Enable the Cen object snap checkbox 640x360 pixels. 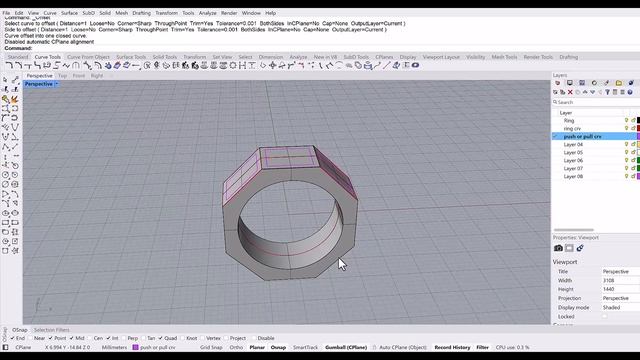coord(89,338)
